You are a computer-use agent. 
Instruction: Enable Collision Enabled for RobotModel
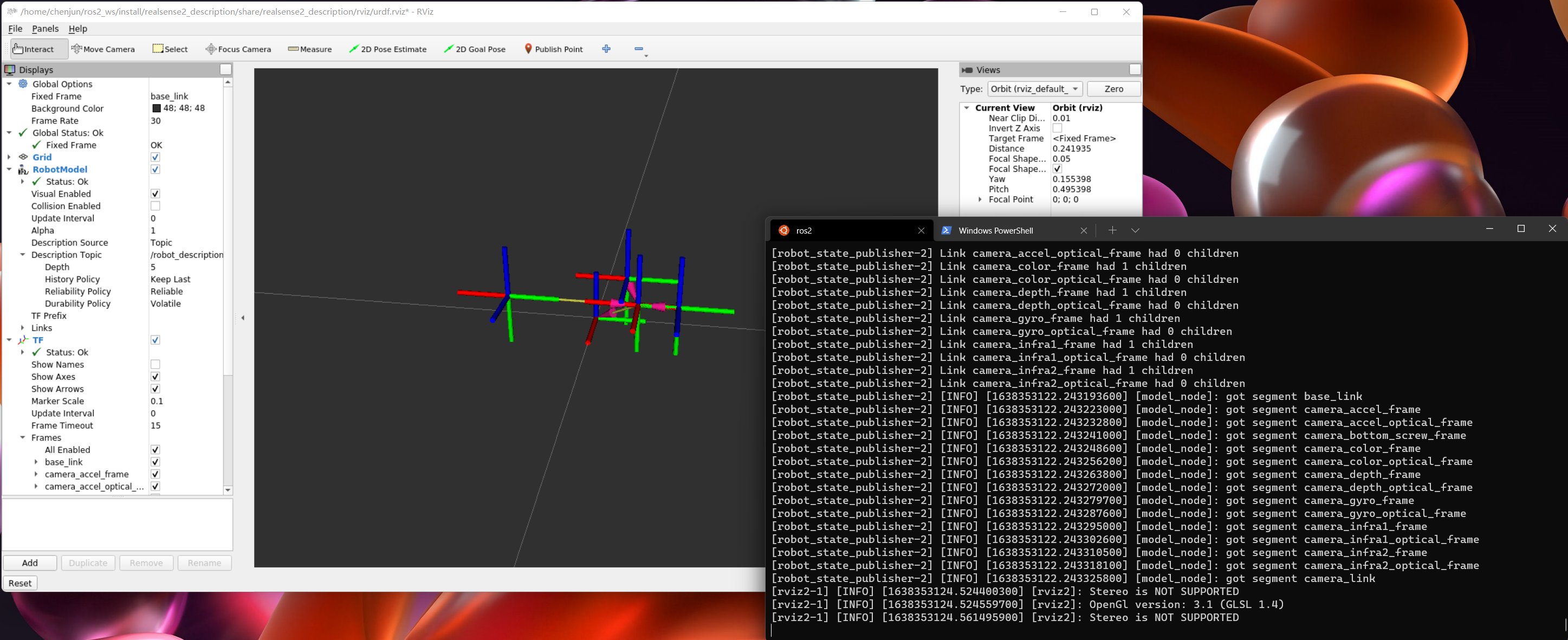(x=156, y=206)
